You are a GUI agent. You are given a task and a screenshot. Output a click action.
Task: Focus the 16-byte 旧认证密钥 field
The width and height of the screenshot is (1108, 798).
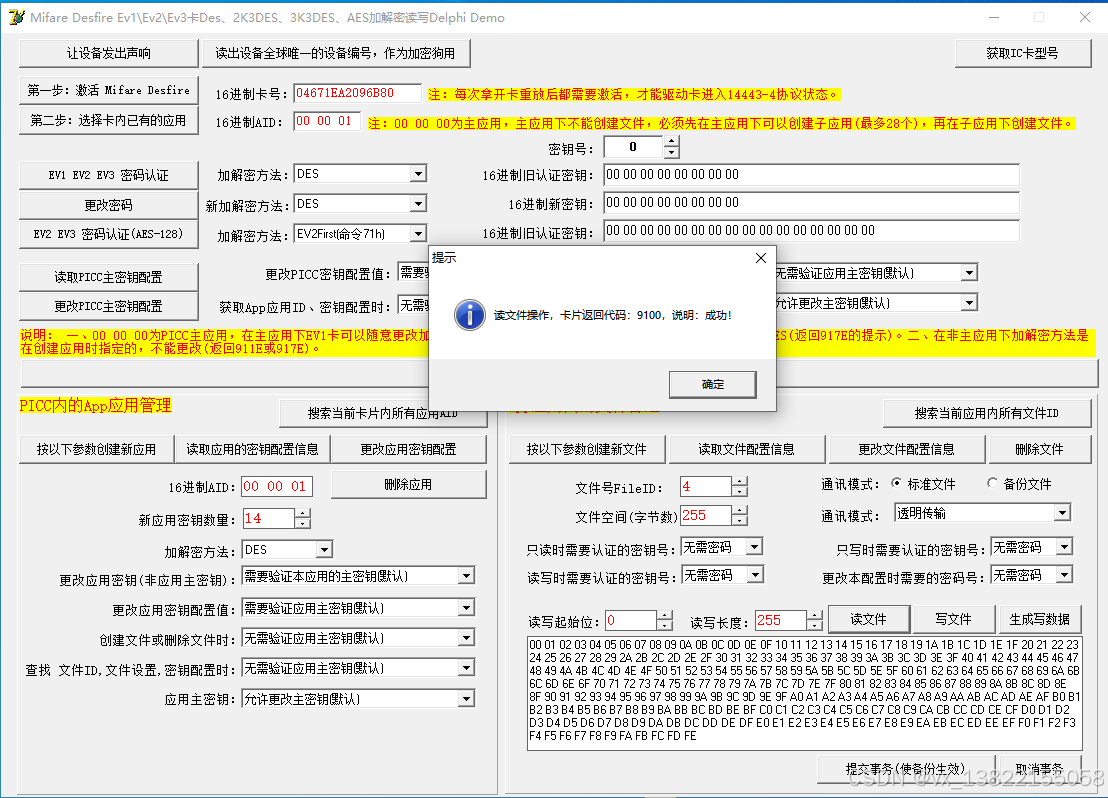[811, 231]
